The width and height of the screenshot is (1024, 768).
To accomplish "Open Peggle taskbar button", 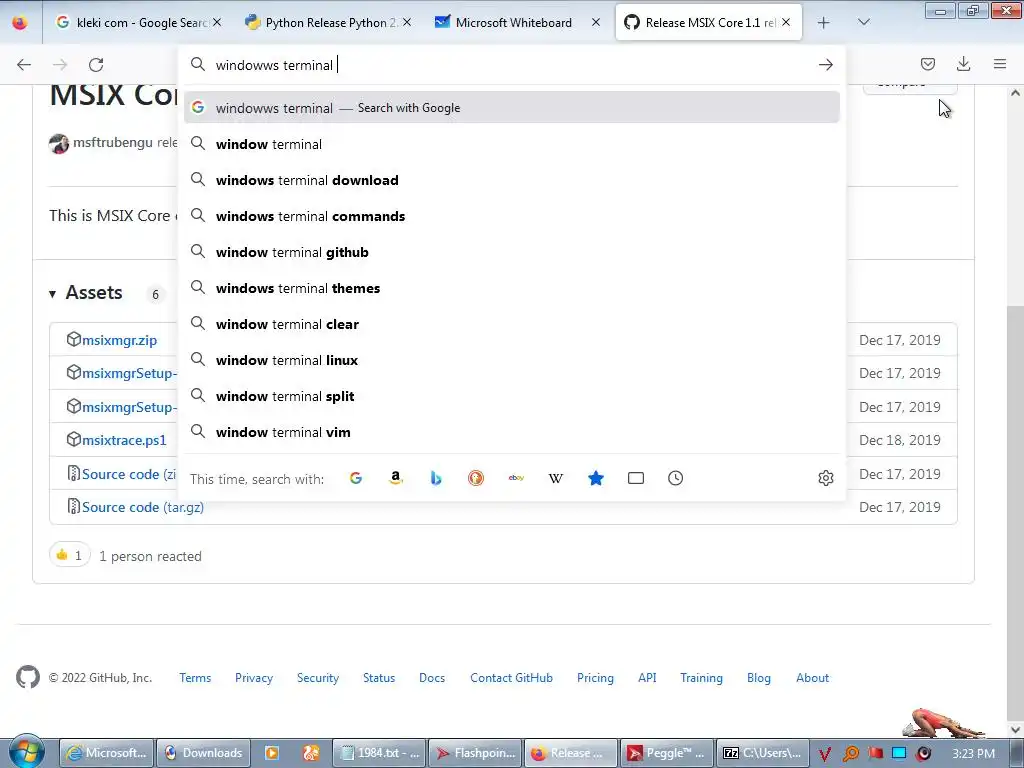I will pos(665,753).
